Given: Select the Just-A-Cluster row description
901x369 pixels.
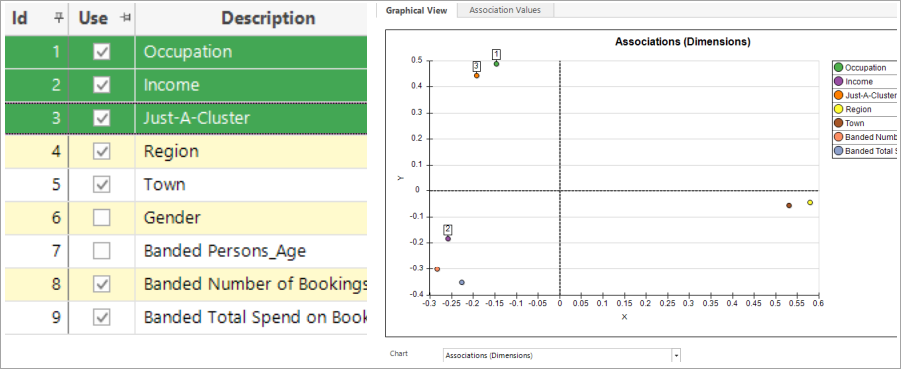Looking at the screenshot, I should 197,118.
